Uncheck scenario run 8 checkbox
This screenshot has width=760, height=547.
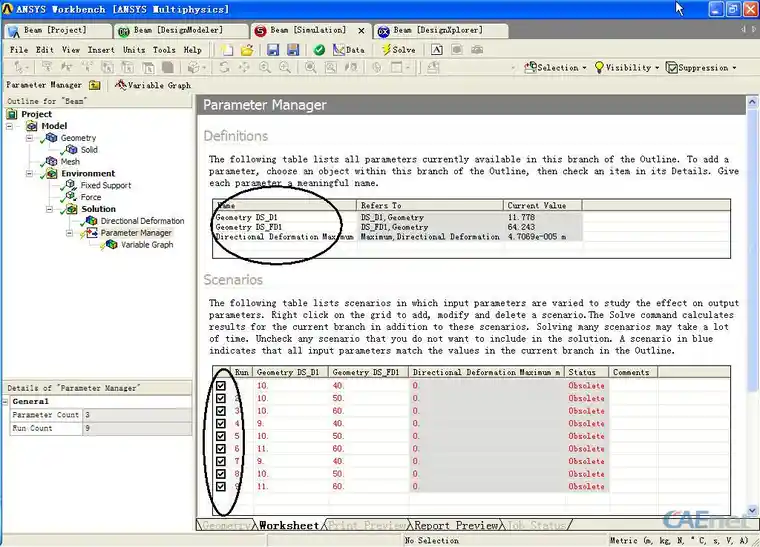(x=221, y=474)
